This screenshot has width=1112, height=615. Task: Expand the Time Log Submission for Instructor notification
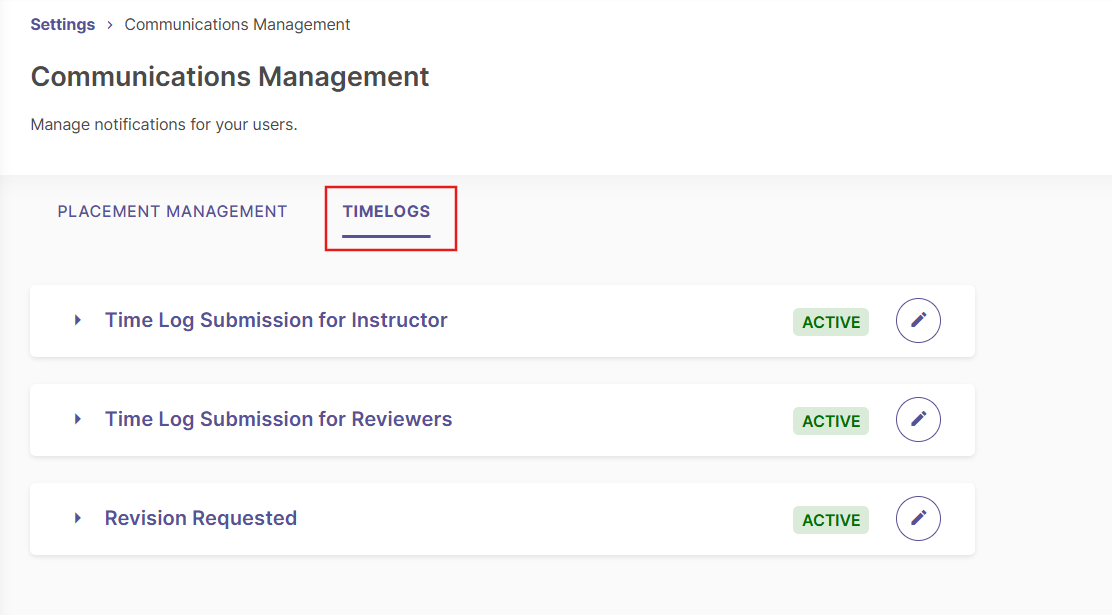coord(78,320)
